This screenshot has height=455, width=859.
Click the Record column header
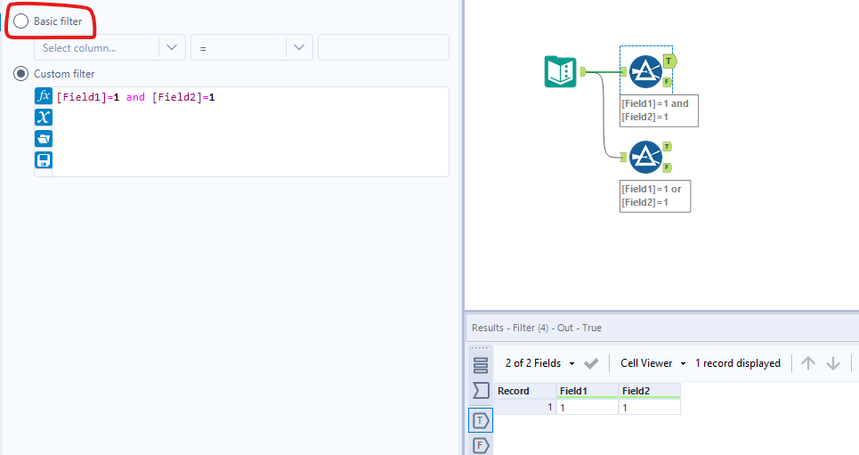click(x=525, y=391)
